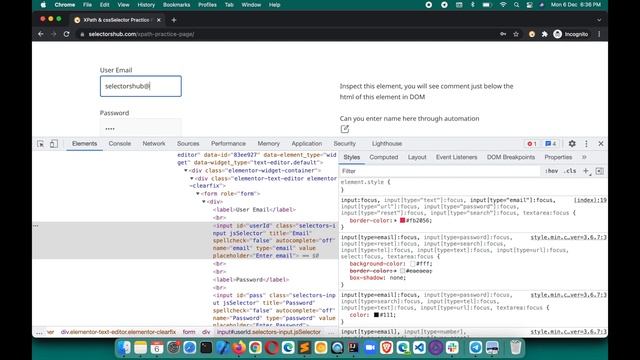Image resolution: width=640 pixels, height=360 pixels.
Task: Open the History menu in menu bar
Action: coord(146,5)
